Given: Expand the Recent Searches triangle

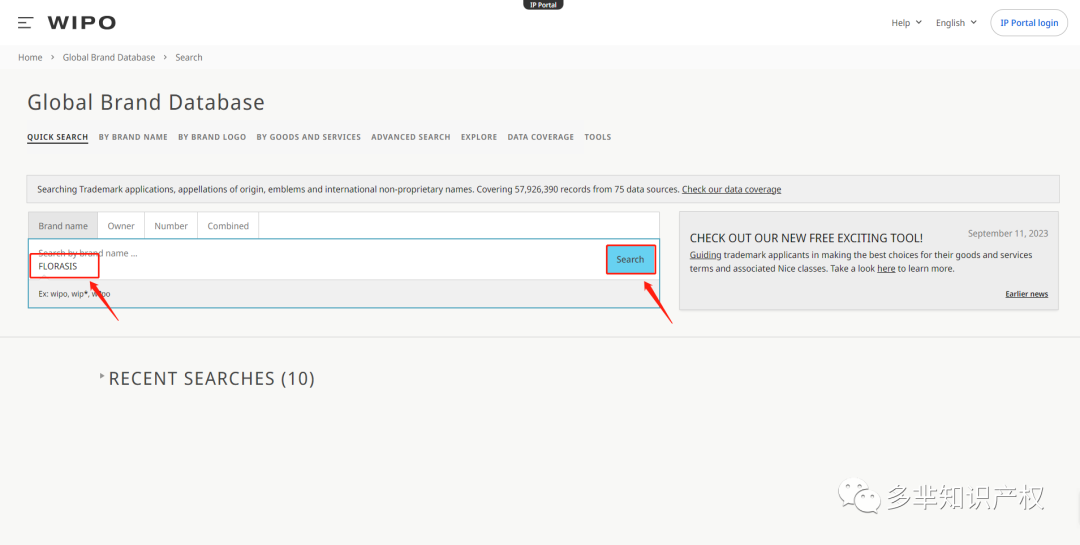Looking at the screenshot, I should 102,376.
